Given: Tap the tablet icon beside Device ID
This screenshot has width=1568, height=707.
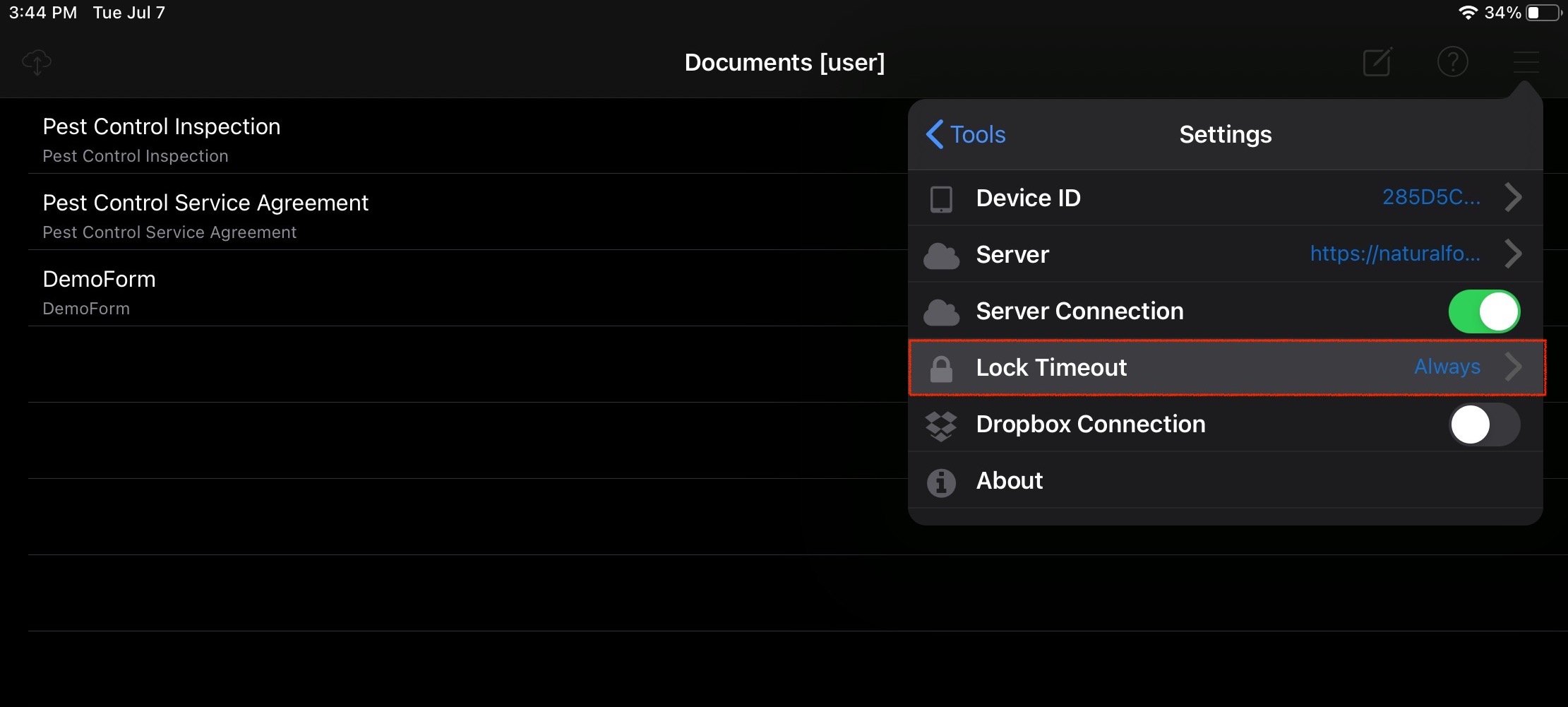Looking at the screenshot, I should click(x=941, y=198).
